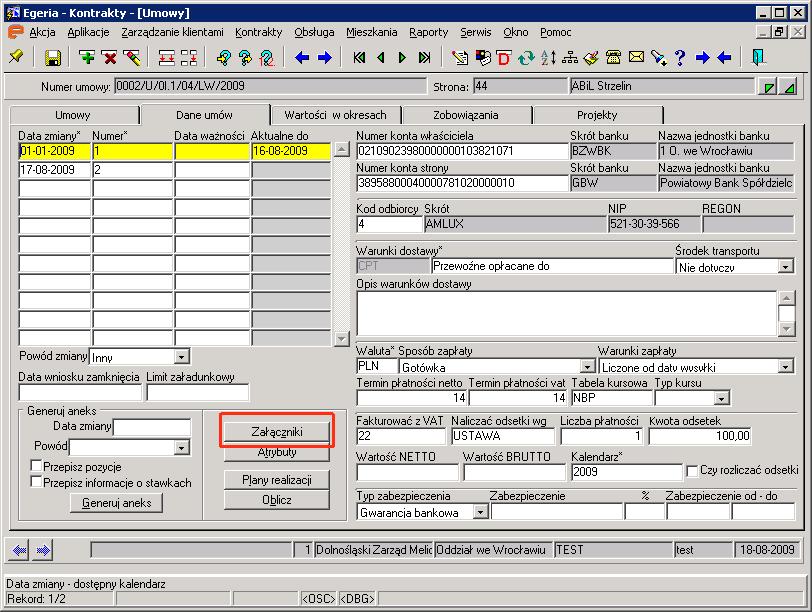The image size is (812, 612).
Task: Open the Raporty menu
Action: coord(428,32)
